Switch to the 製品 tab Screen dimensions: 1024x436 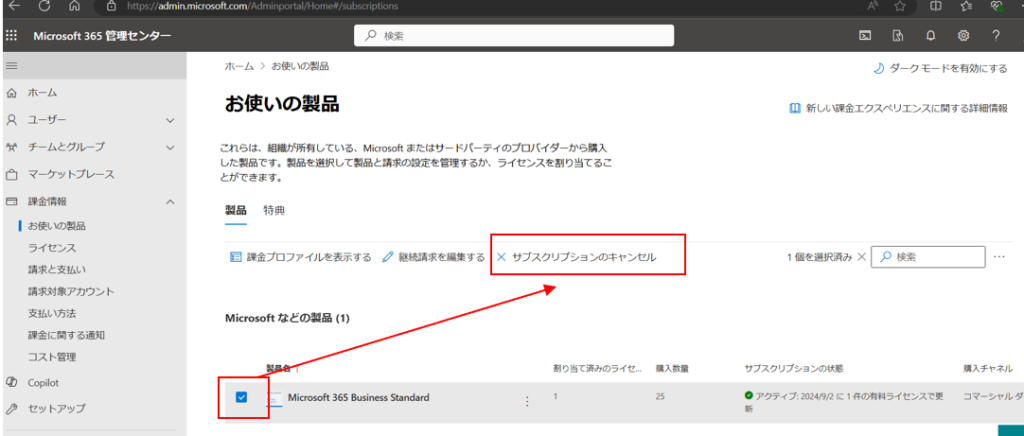point(236,210)
